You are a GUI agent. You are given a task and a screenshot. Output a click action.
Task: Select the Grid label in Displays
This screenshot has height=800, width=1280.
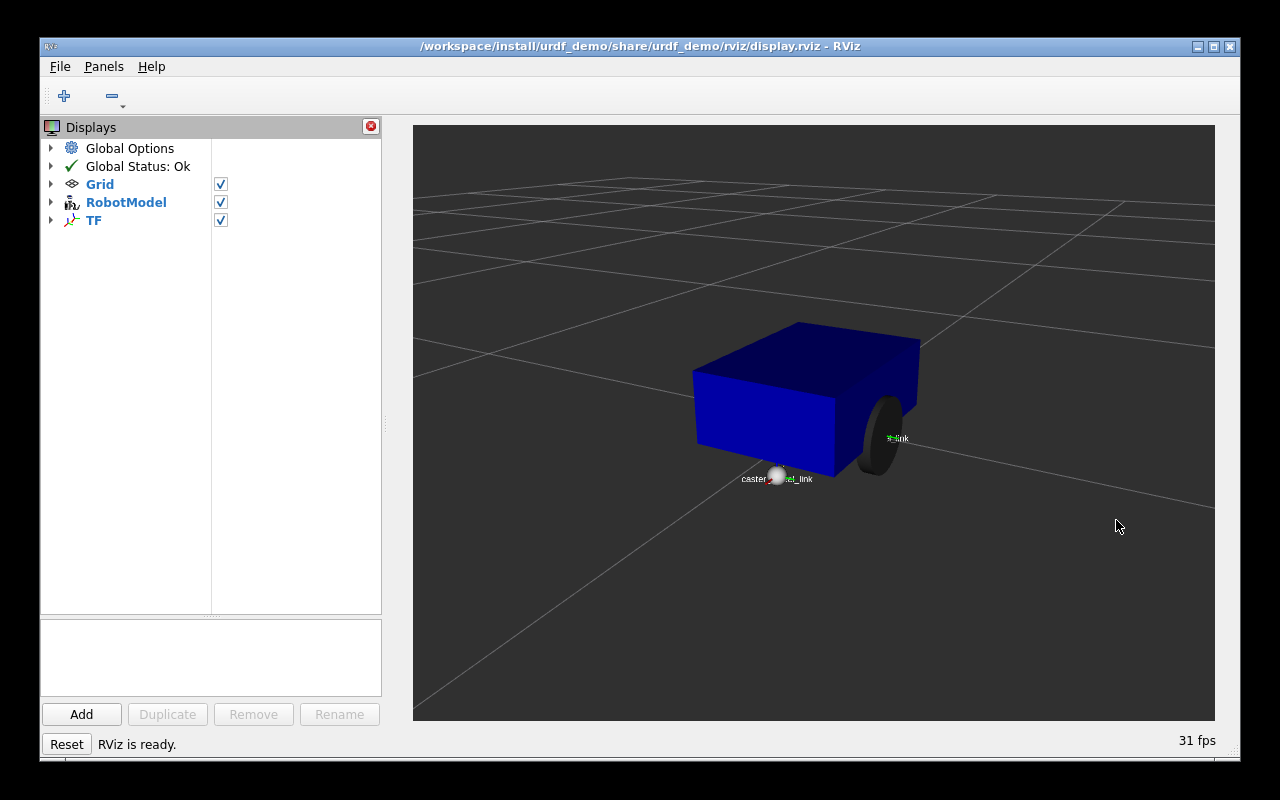coord(100,184)
